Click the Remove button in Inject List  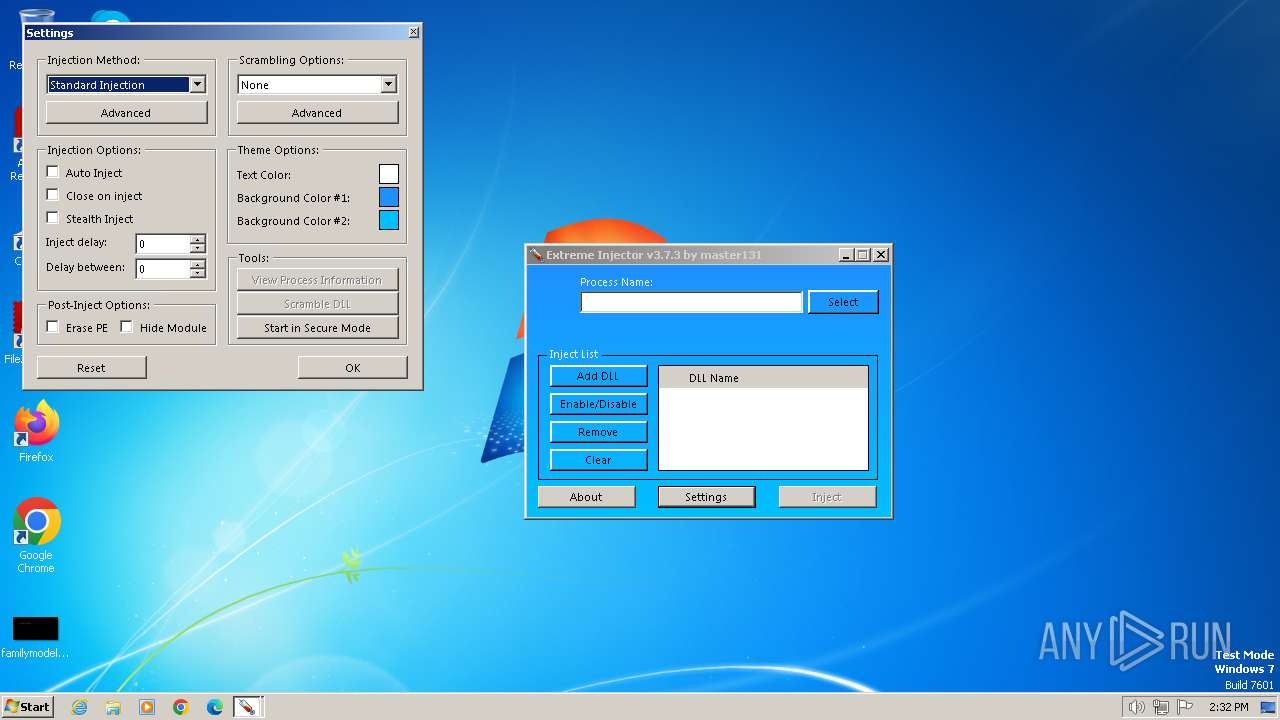(x=598, y=432)
